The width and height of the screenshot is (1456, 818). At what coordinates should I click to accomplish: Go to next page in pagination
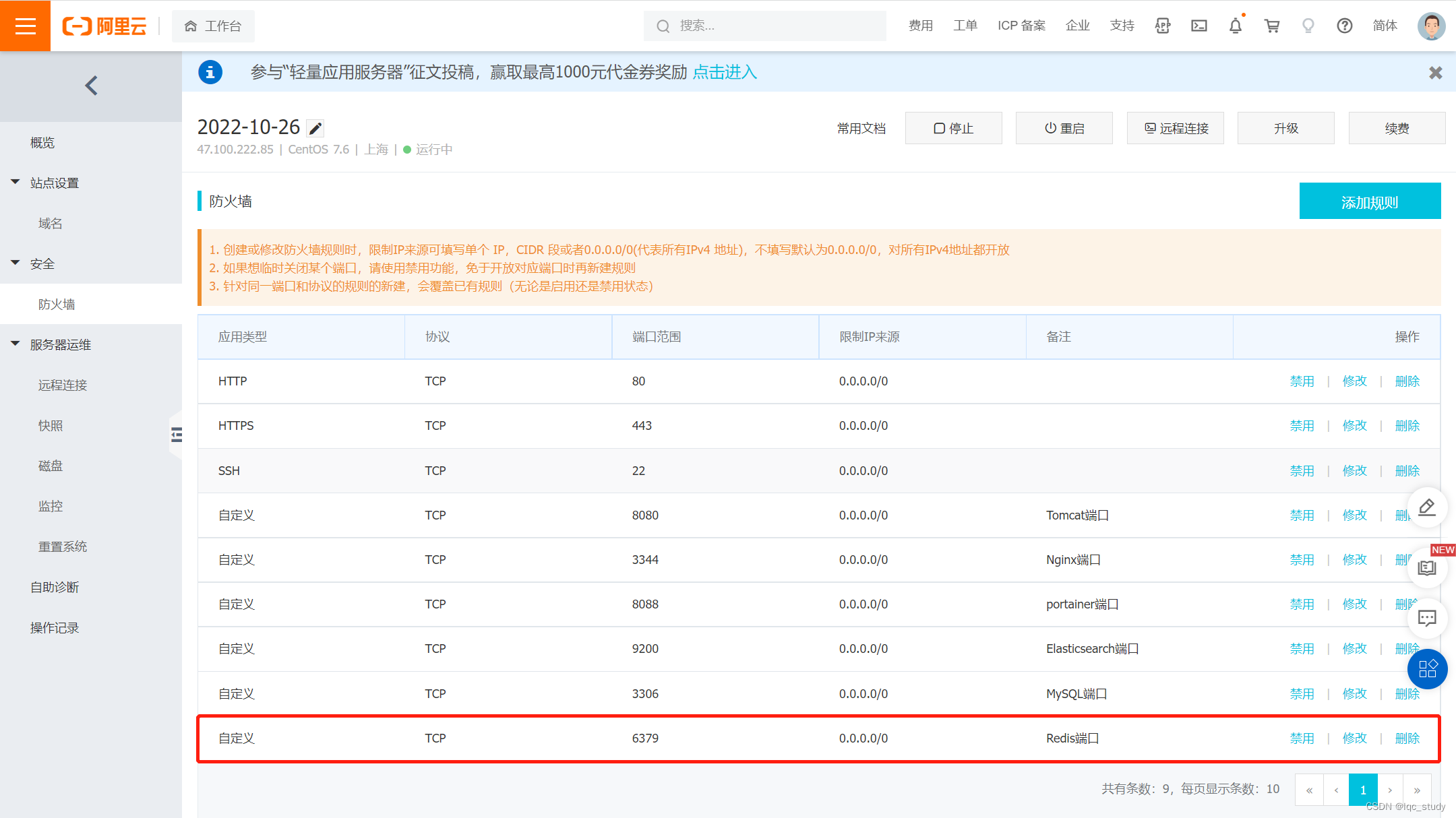[x=1390, y=790]
